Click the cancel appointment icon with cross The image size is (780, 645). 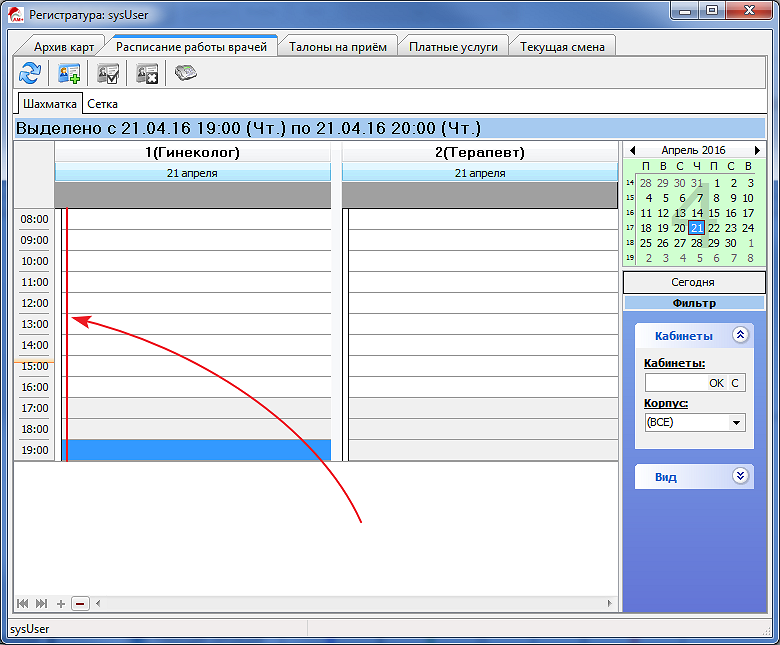point(147,73)
